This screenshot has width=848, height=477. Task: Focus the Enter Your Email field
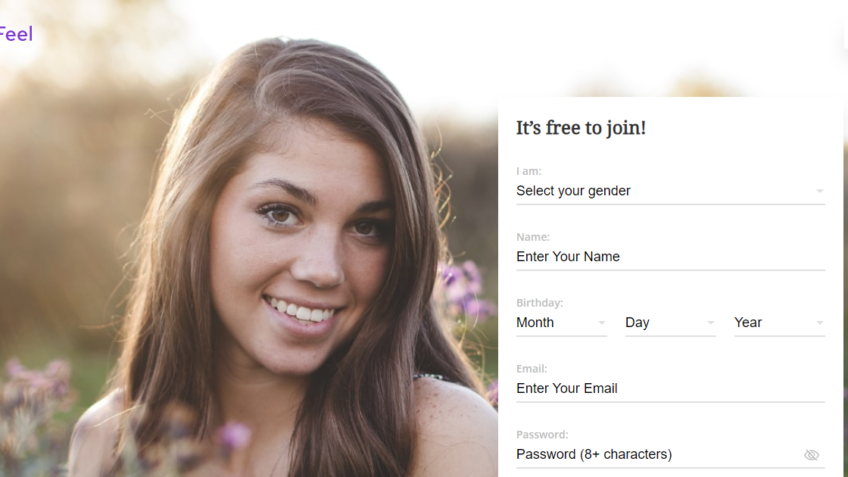point(671,389)
